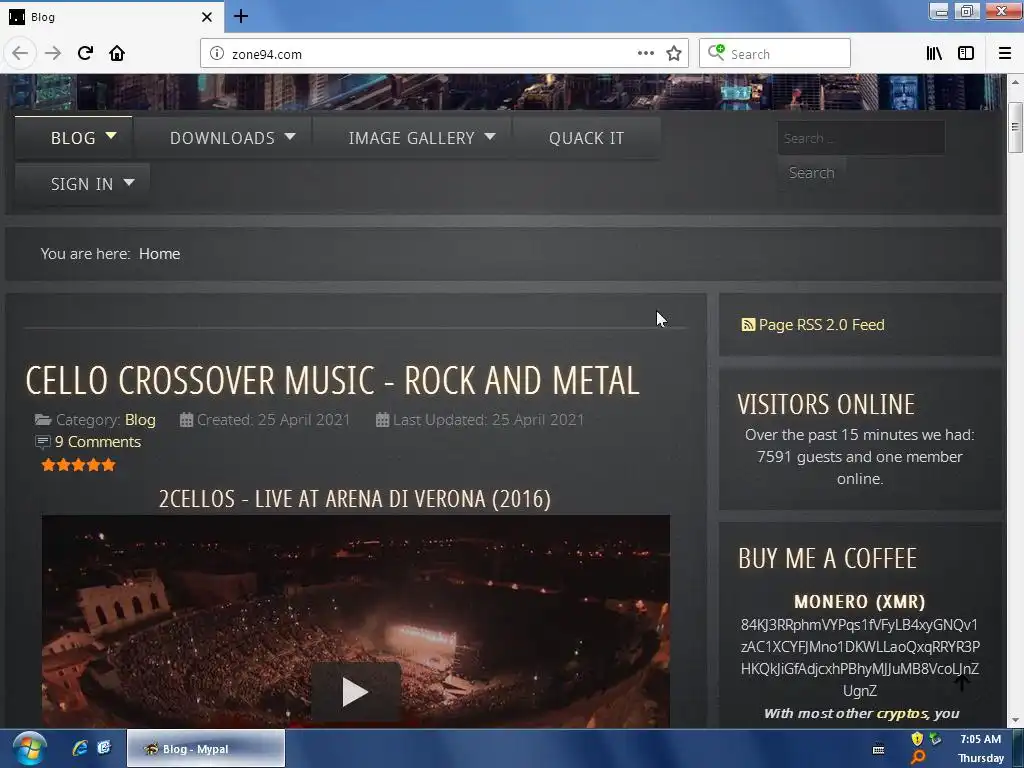This screenshot has height=768, width=1024.
Task: Open page actions three-dot menu
Action: [645, 53]
